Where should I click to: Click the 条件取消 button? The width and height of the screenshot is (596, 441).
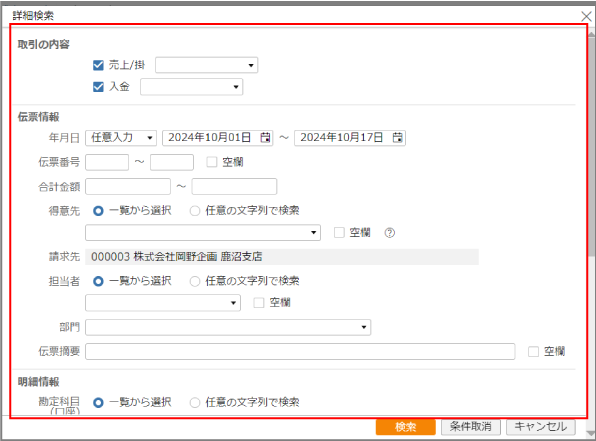(x=471, y=427)
